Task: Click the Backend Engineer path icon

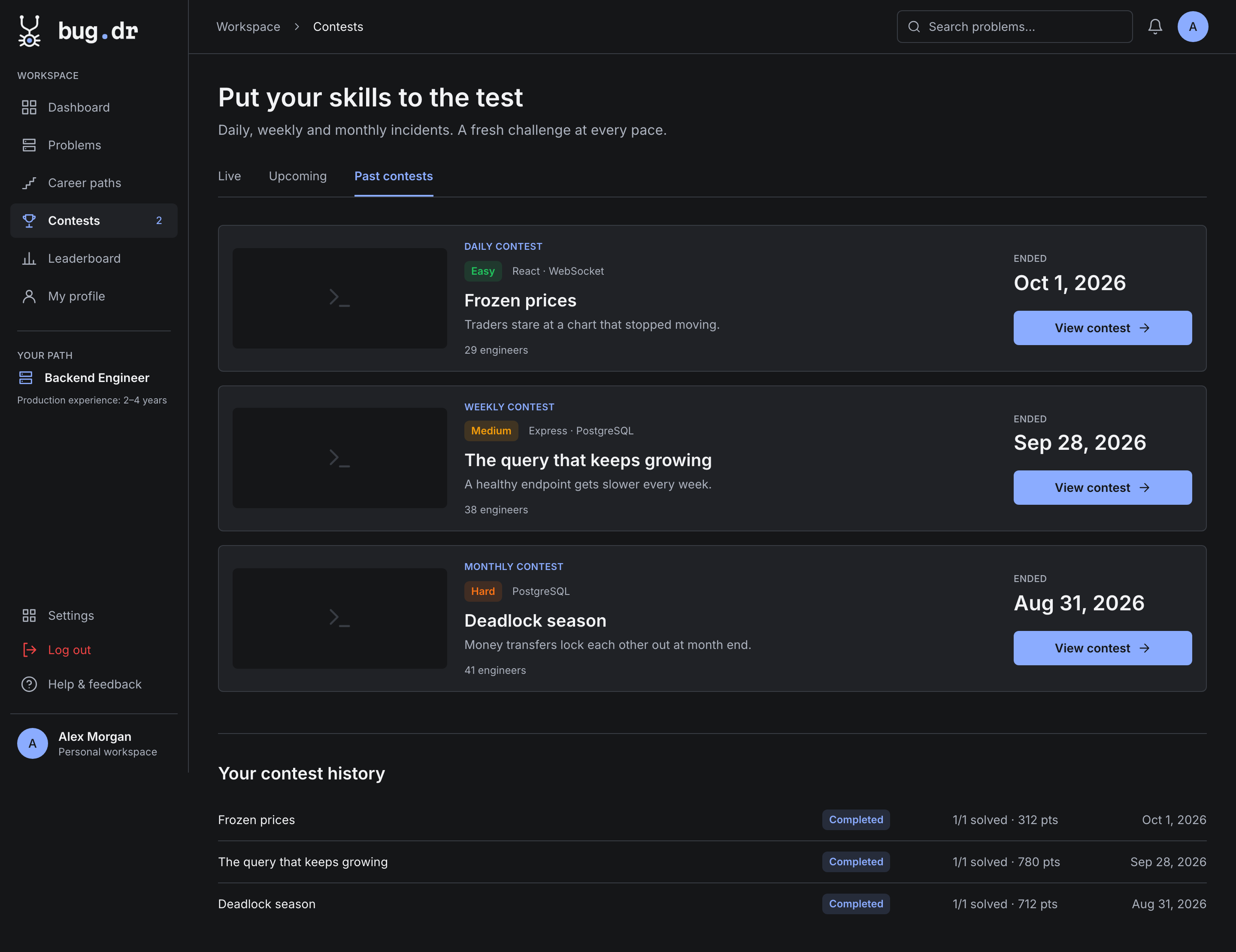Action: tap(26, 378)
